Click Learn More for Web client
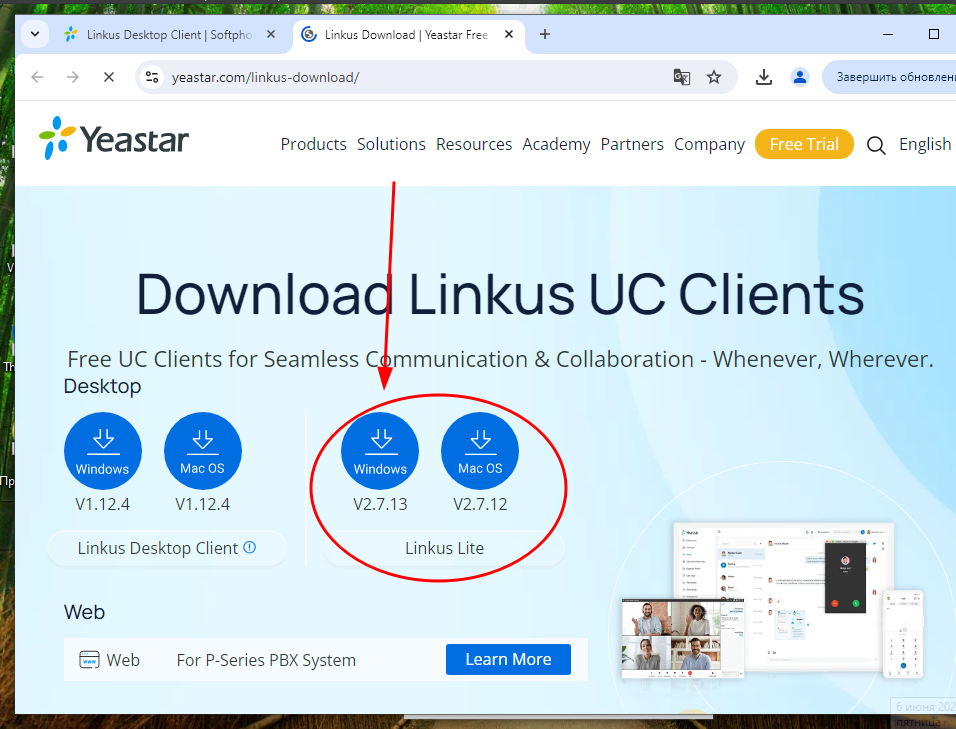Screen dimensions: 956x729 [x=508, y=660]
